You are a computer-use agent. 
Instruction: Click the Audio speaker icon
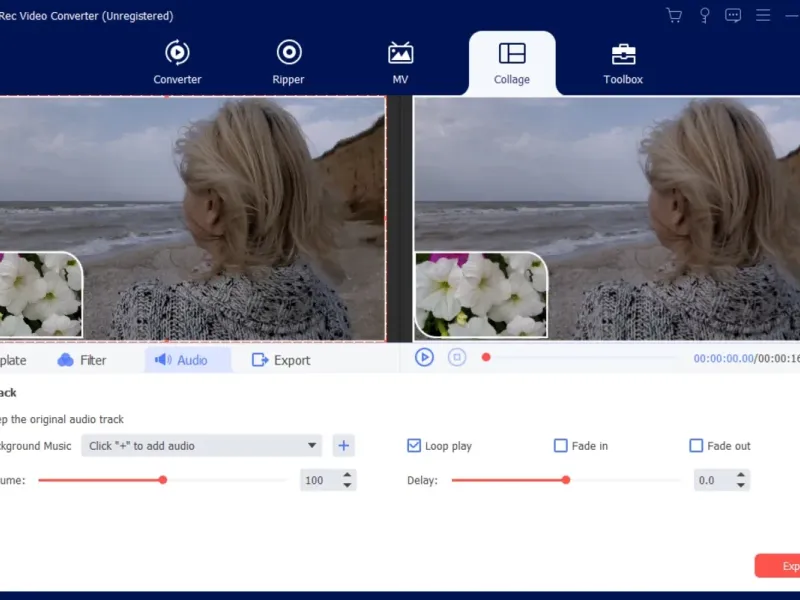click(163, 360)
